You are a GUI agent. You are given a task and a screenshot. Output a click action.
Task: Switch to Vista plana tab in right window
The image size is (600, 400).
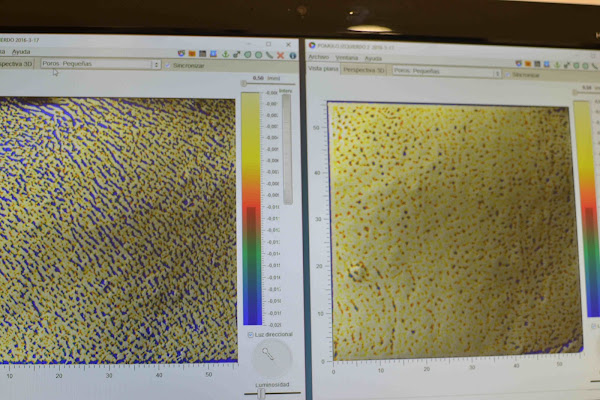pyautogui.click(x=323, y=69)
